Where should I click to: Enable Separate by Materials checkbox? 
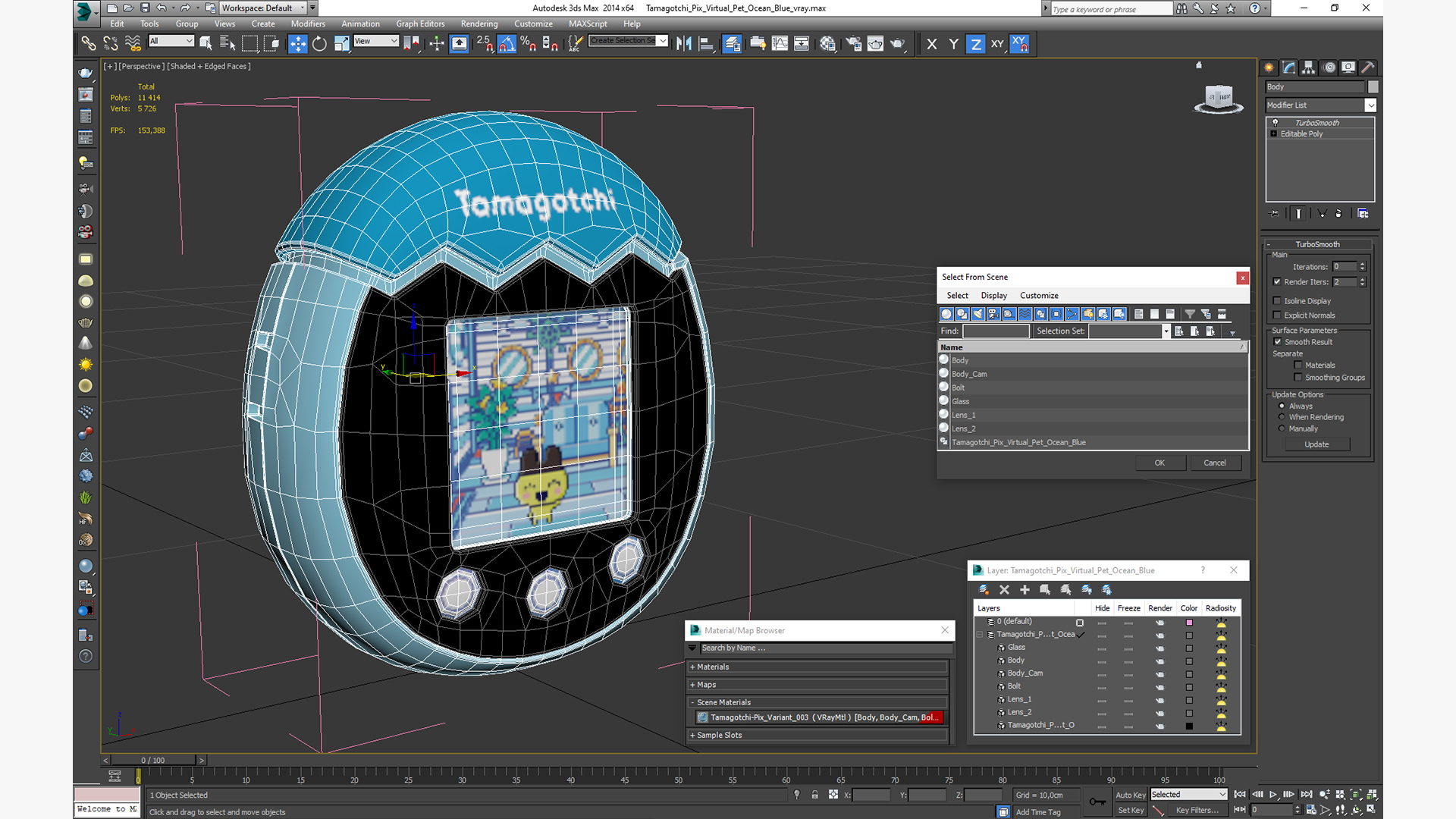1298,365
